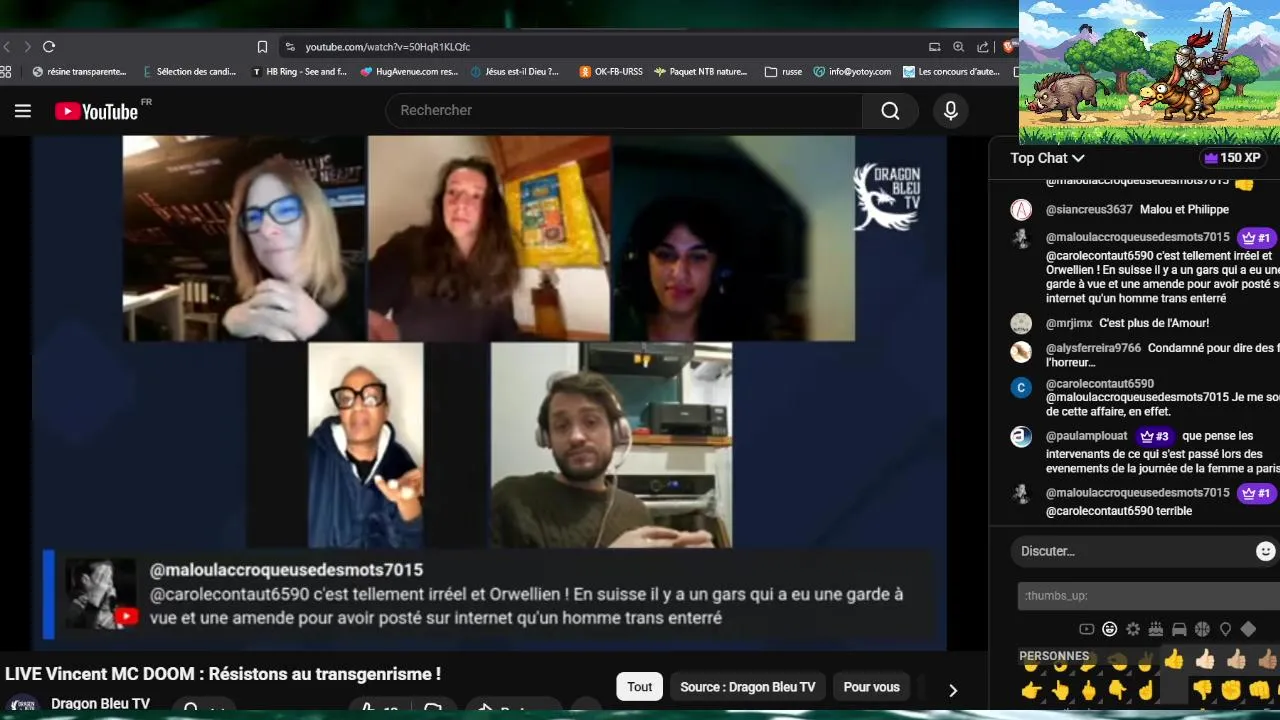Open emoji picker smiley in chat box
The width and height of the screenshot is (1280, 720).
1265,551
